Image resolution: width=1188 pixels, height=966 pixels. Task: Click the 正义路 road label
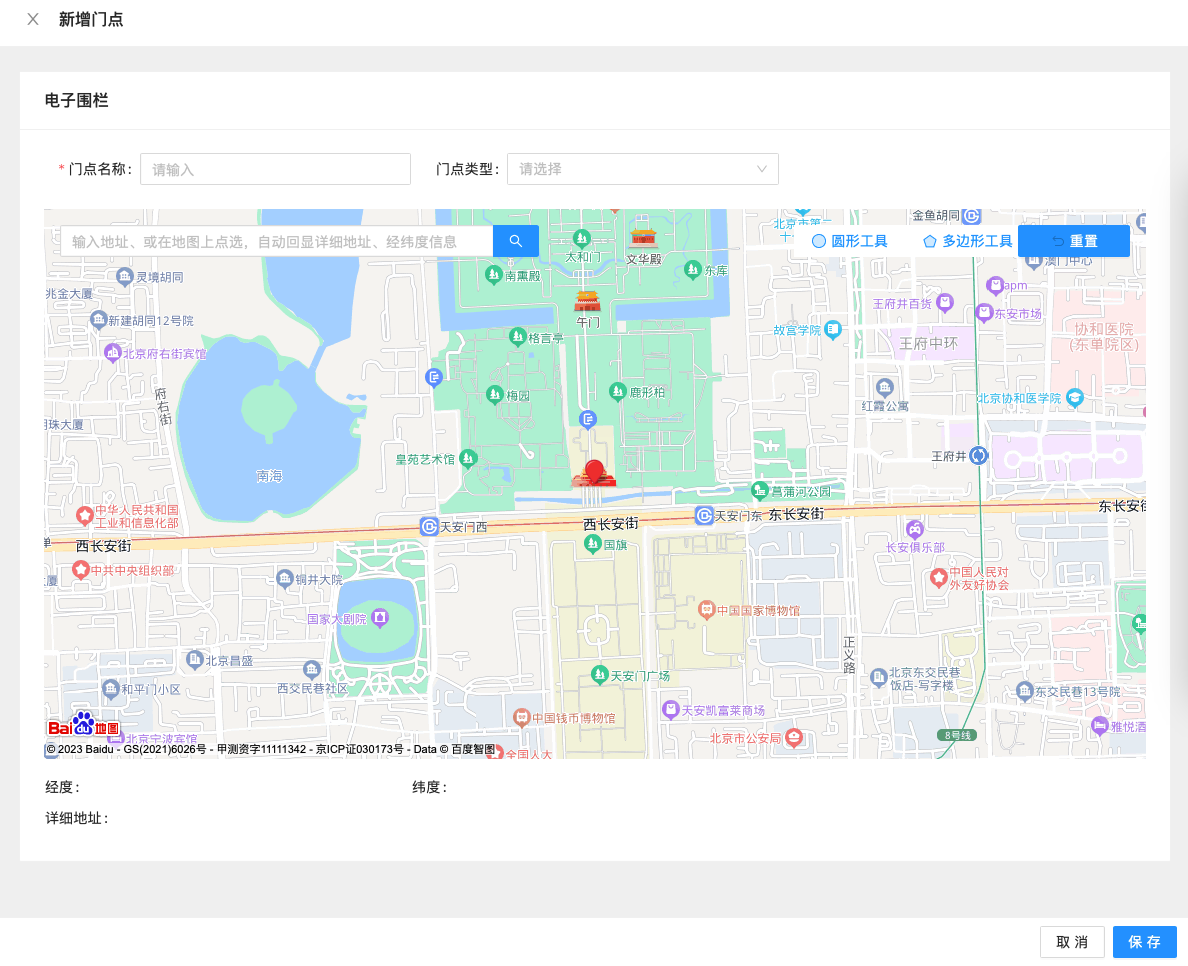849,655
